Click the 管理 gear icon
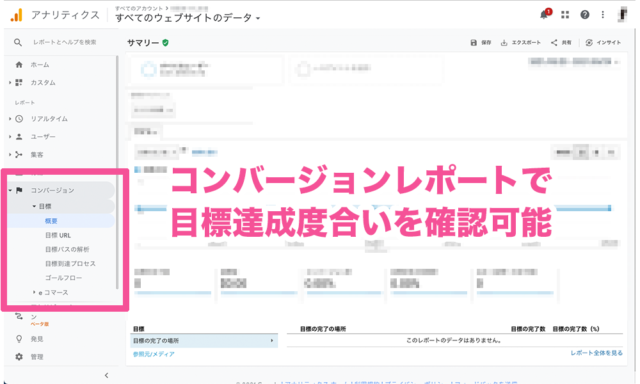Screen dimensions: 640x384 point(19,357)
